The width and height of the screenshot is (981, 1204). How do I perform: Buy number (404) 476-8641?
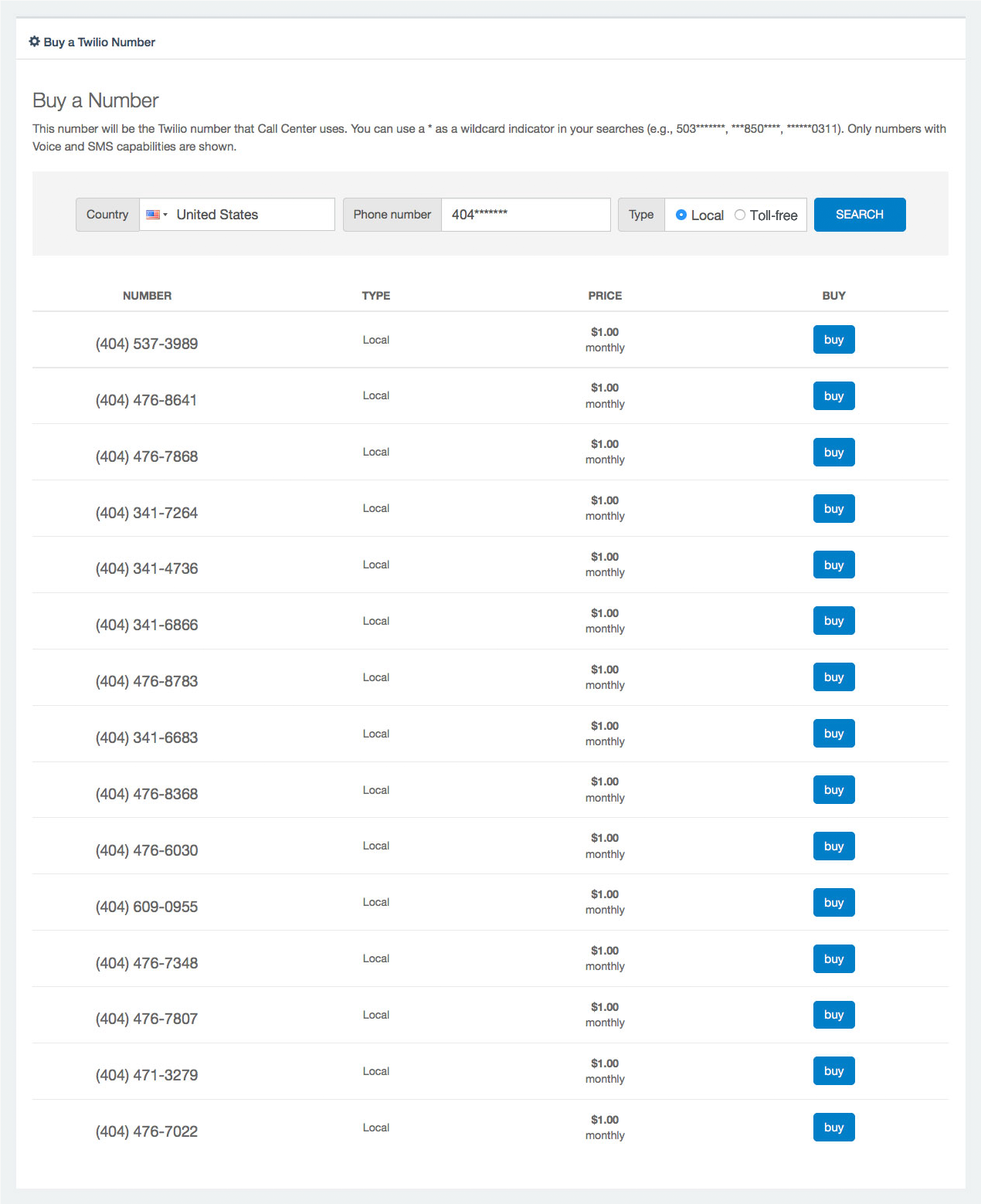click(833, 395)
